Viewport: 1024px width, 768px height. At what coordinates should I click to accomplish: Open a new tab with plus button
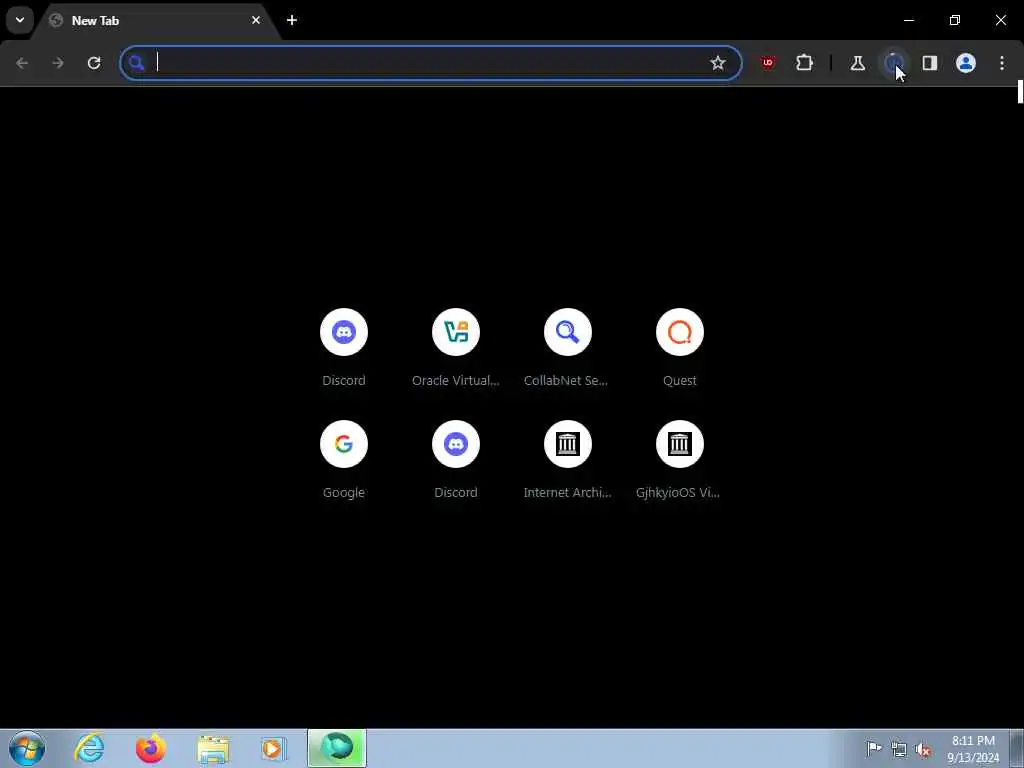tap(292, 20)
